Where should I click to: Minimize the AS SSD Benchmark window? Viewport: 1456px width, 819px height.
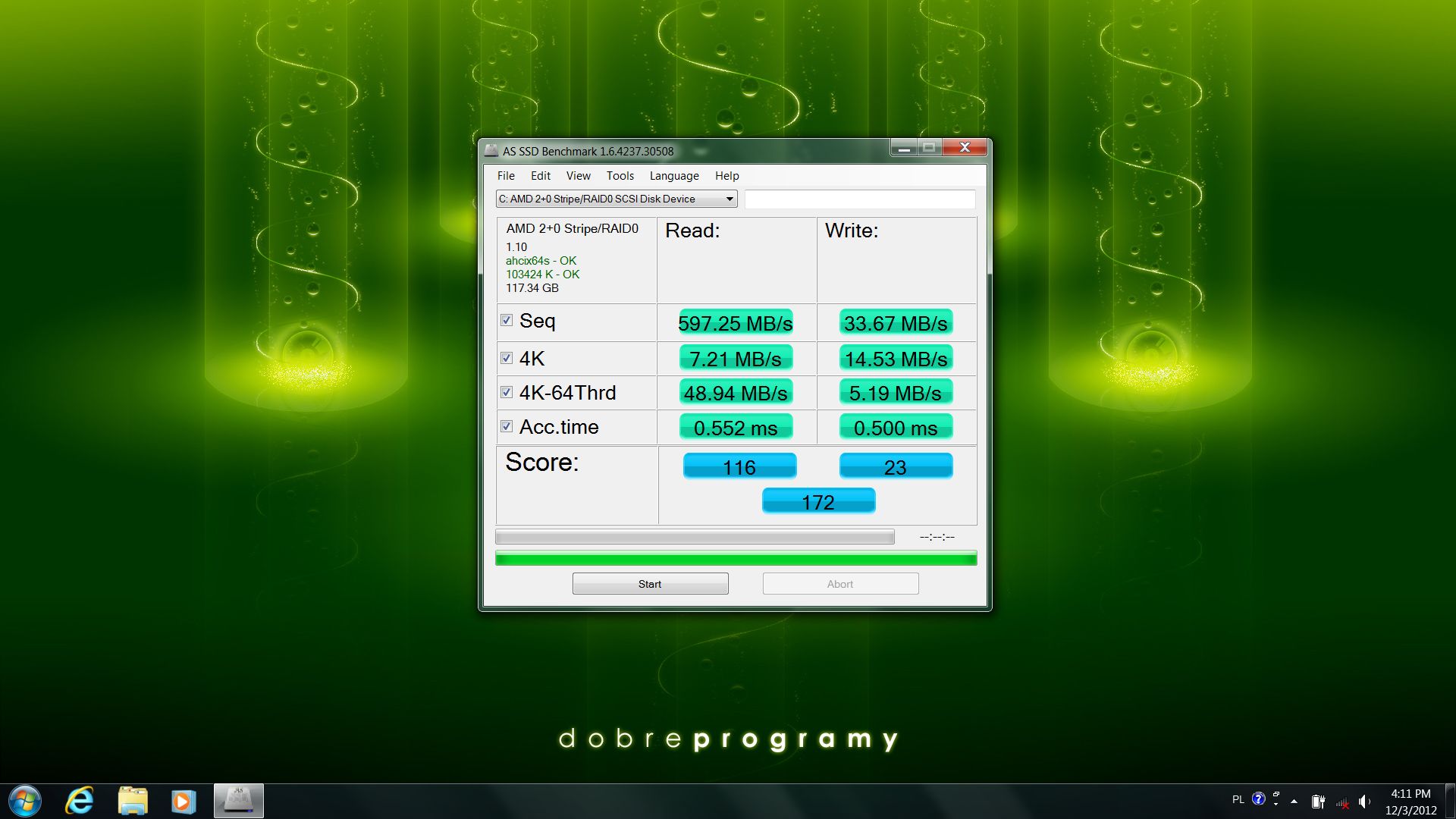tap(903, 148)
